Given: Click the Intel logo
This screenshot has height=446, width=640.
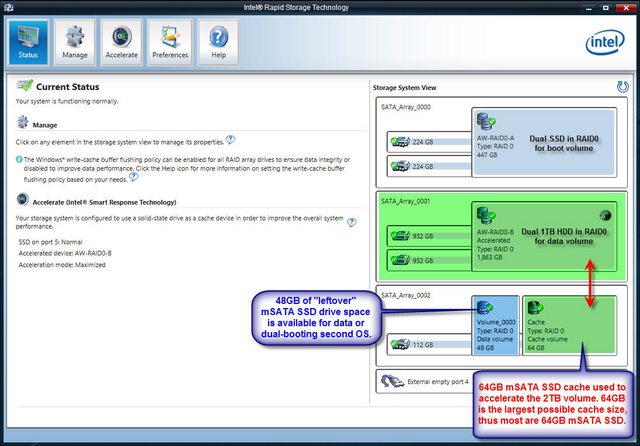Looking at the screenshot, I should [x=605, y=42].
